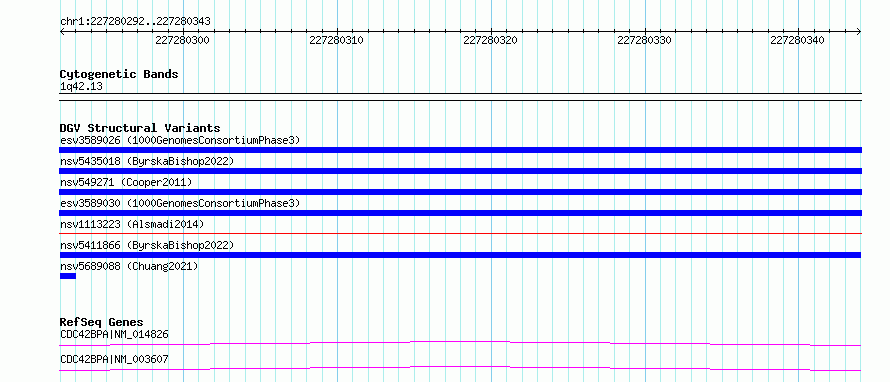Click ruler position 227280310
This screenshot has height=382, width=890.
point(337,40)
